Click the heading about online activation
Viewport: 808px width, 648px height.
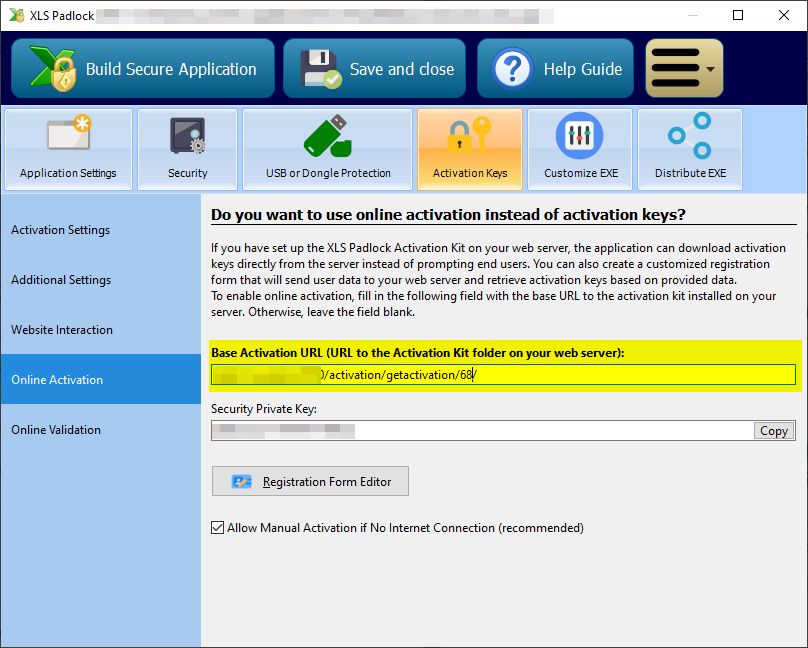tap(448, 214)
